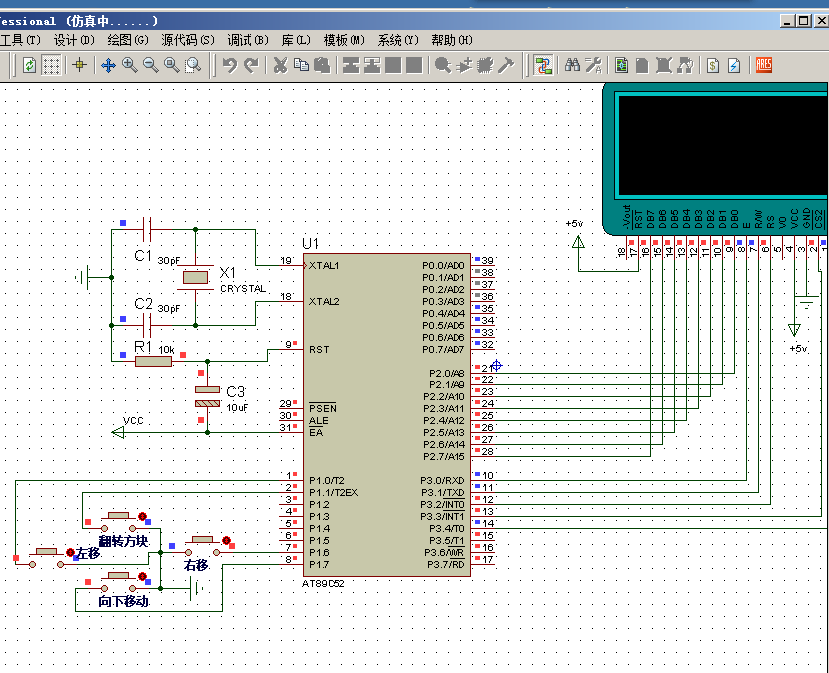Open the Property Assignment Tool wrench icon
This screenshot has height=673, width=829.
click(x=593, y=65)
